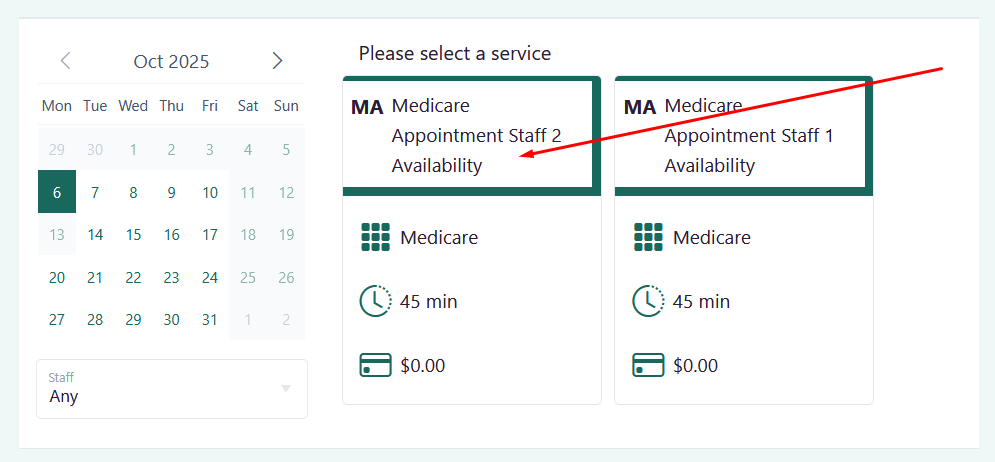Click the Staff dropdown arrow
This screenshot has height=462, width=995.
coord(286,389)
